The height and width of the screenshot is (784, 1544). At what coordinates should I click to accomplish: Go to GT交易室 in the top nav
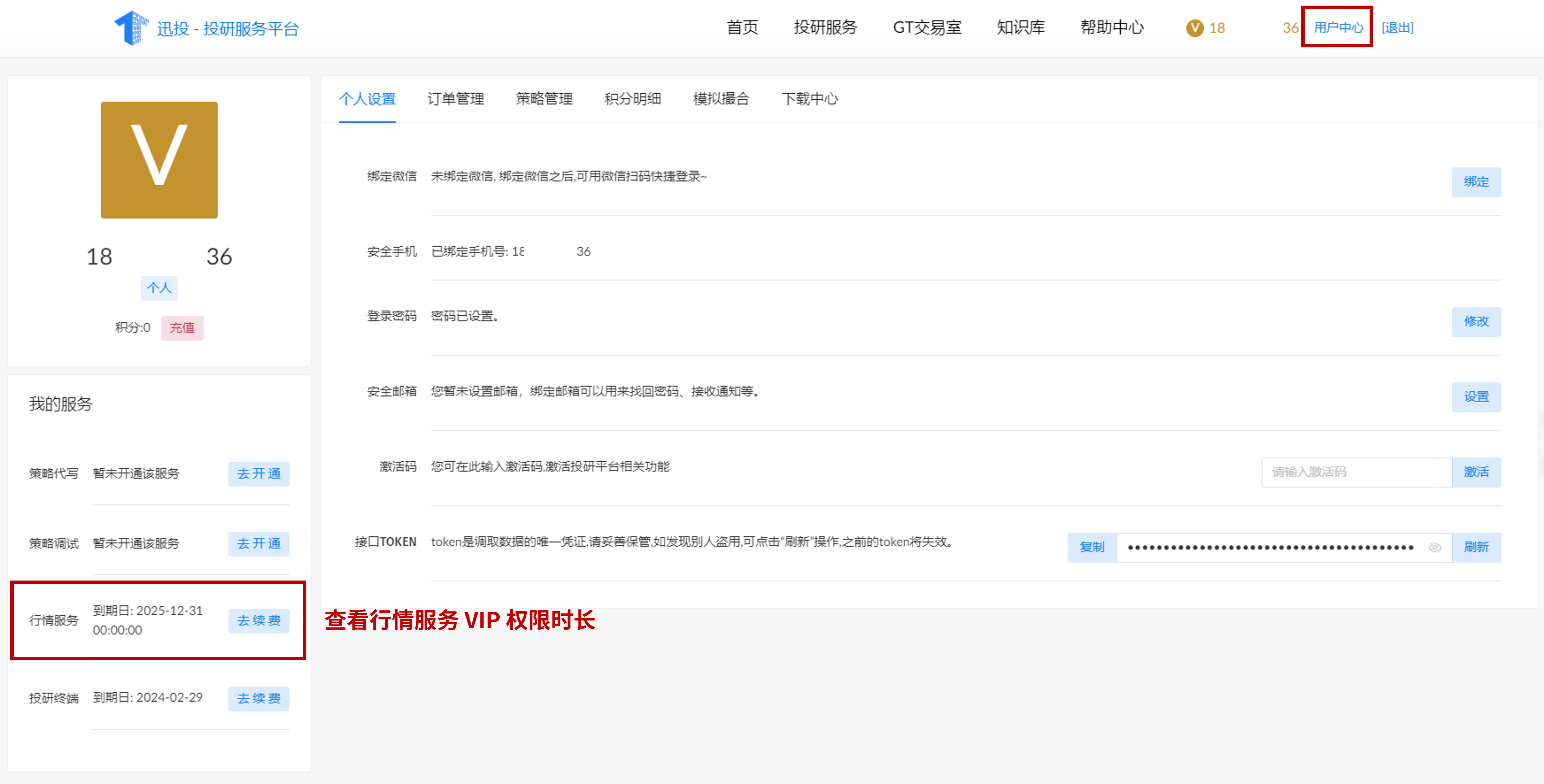(927, 28)
